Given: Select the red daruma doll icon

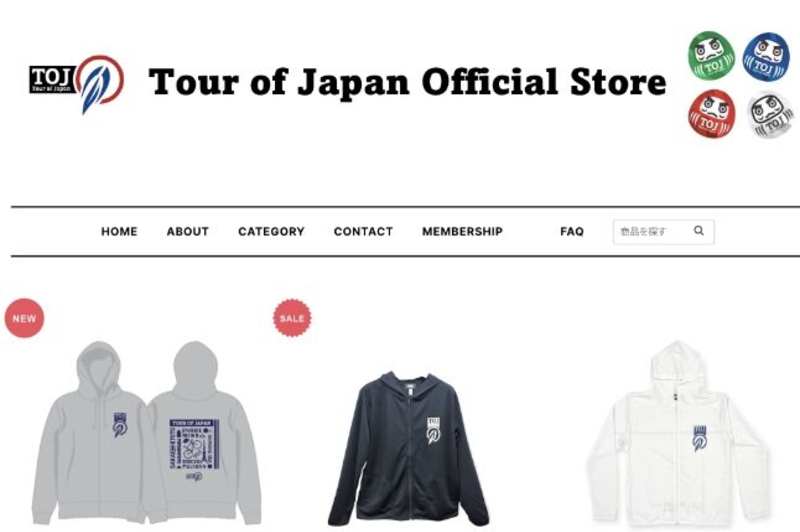Looking at the screenshot, I should pos(711,114).
